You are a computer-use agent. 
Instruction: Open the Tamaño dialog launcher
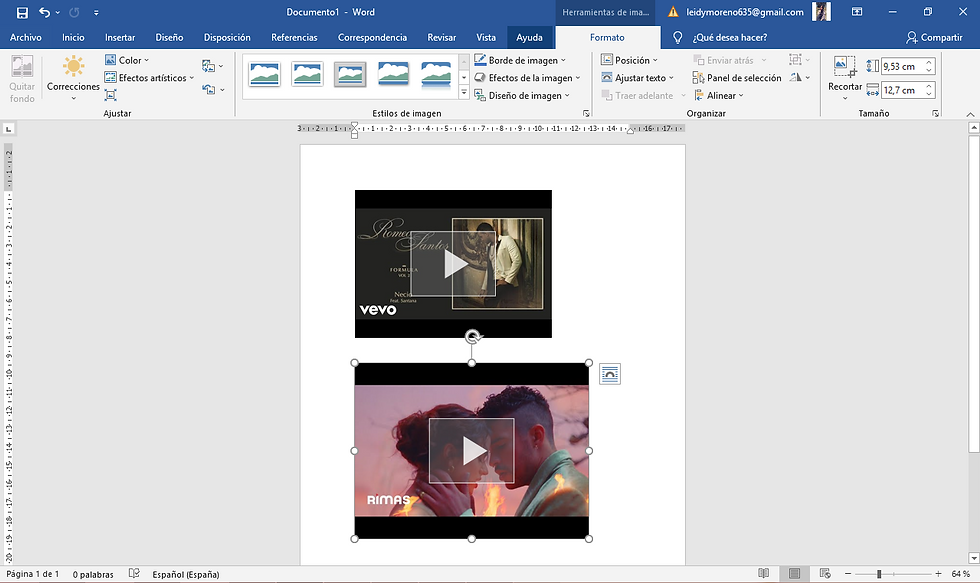935,114
